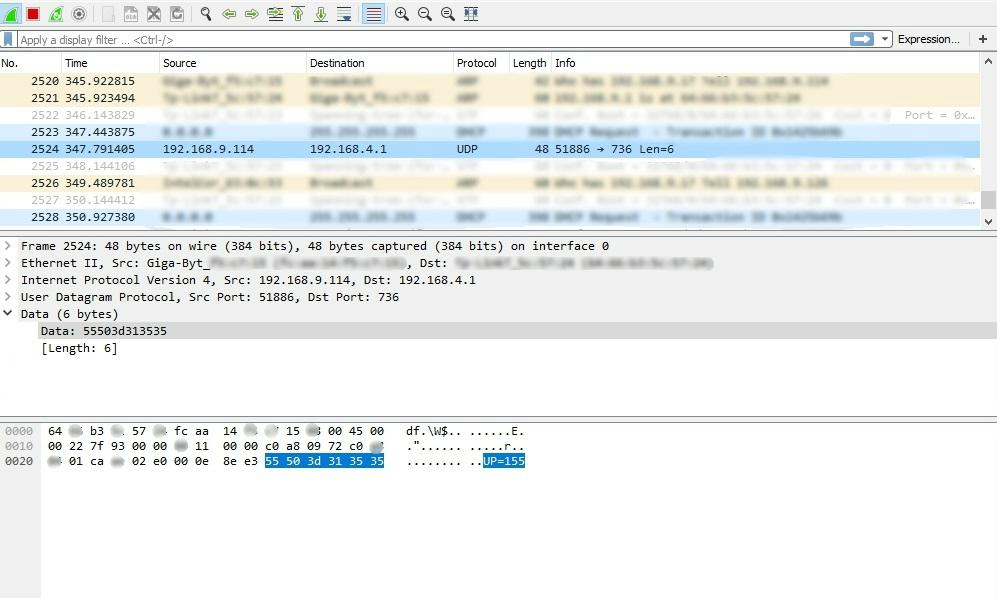The height and width of the screenshot is (598, 997).
Task: Click the Expression... button
Action: coord(928,39)
